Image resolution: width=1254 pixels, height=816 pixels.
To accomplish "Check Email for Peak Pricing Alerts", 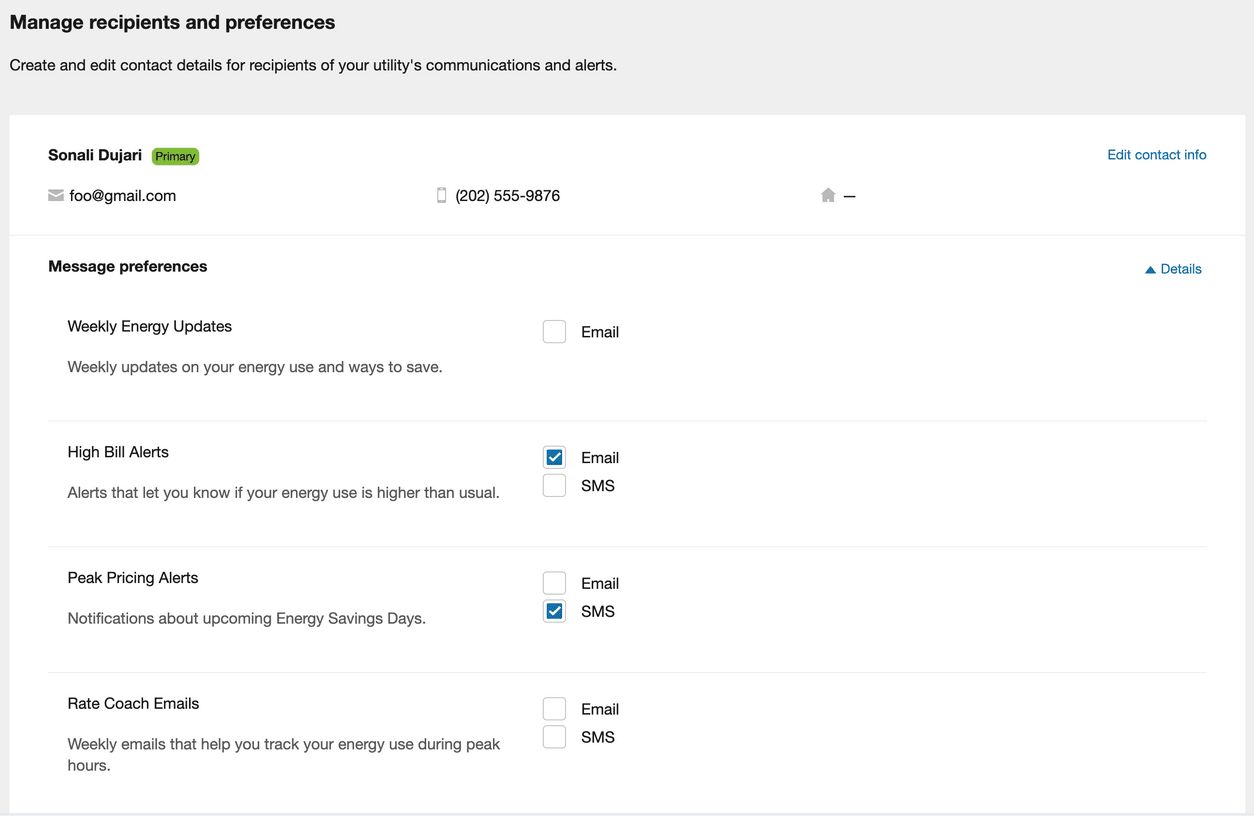I will [x=554, y=583].
